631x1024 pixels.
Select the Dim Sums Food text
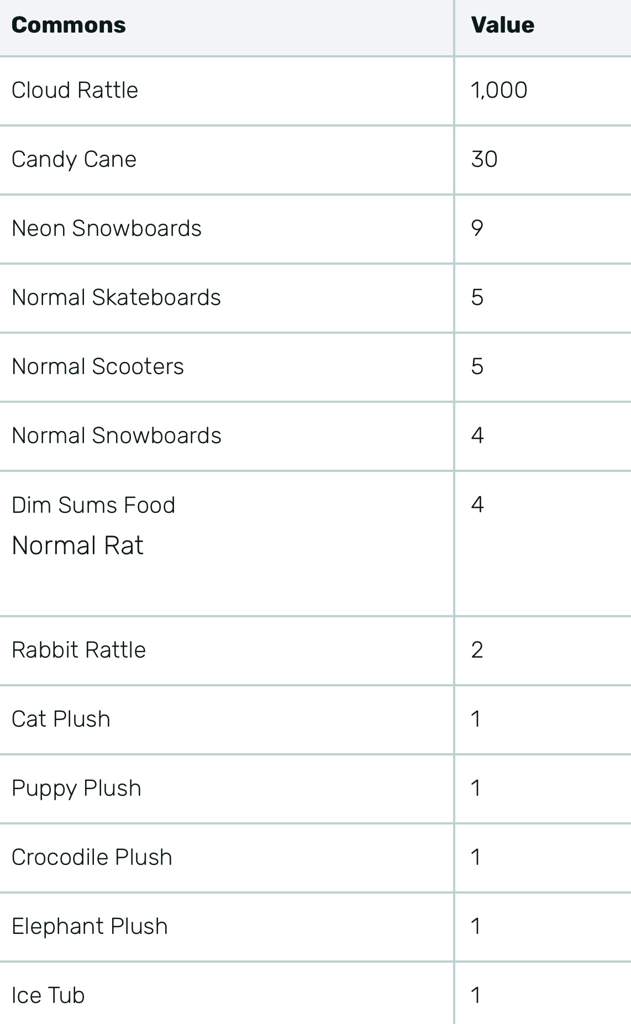(x=93, y=505)
